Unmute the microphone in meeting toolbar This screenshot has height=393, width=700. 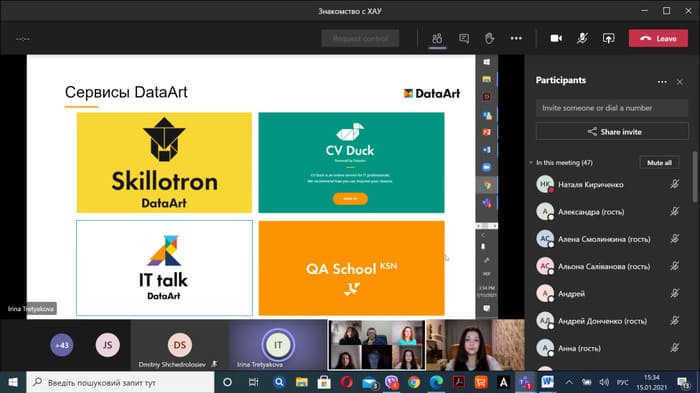(x=582, y=38)
